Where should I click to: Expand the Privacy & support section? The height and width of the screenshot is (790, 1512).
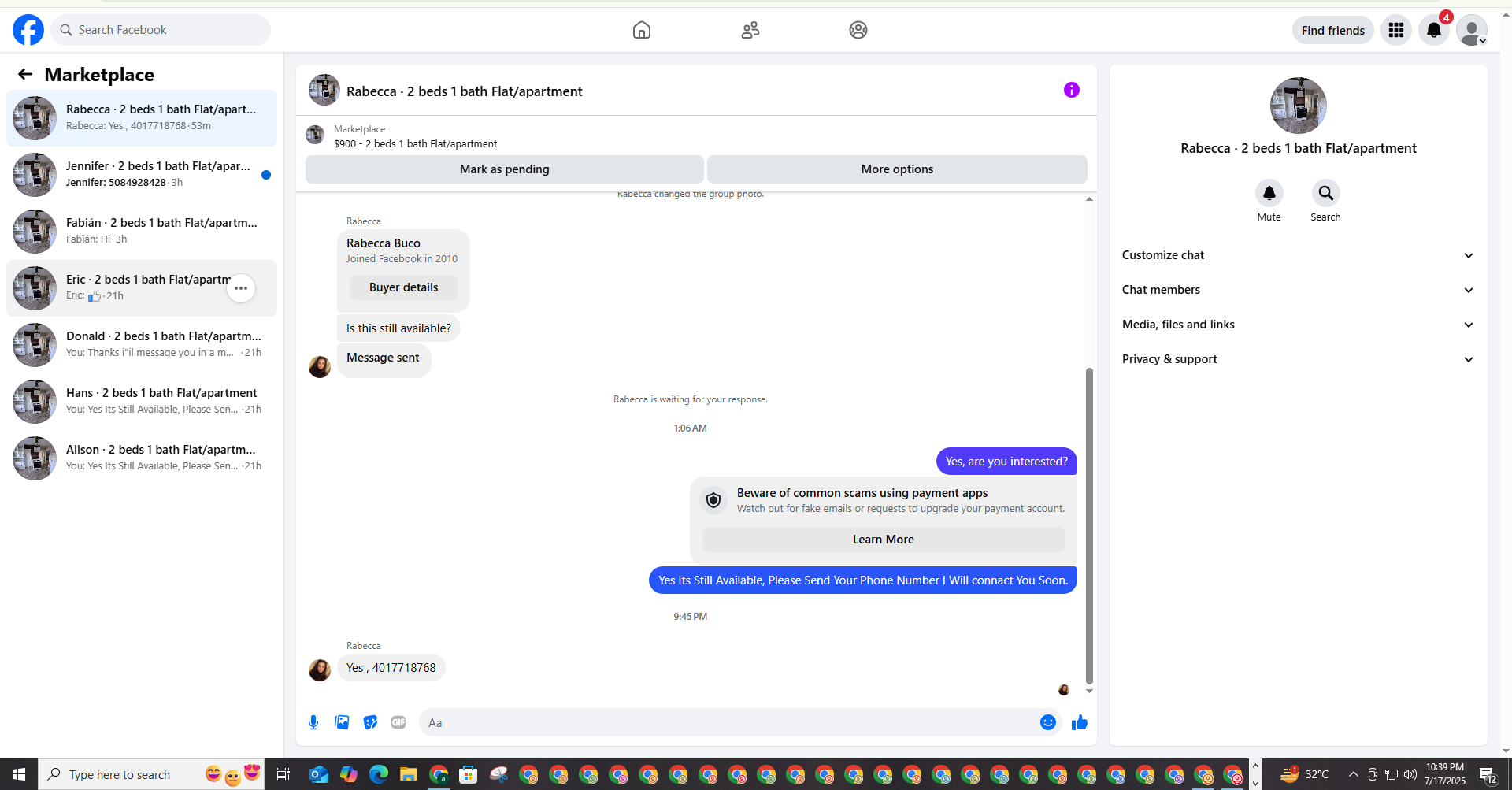[1299, 359]
